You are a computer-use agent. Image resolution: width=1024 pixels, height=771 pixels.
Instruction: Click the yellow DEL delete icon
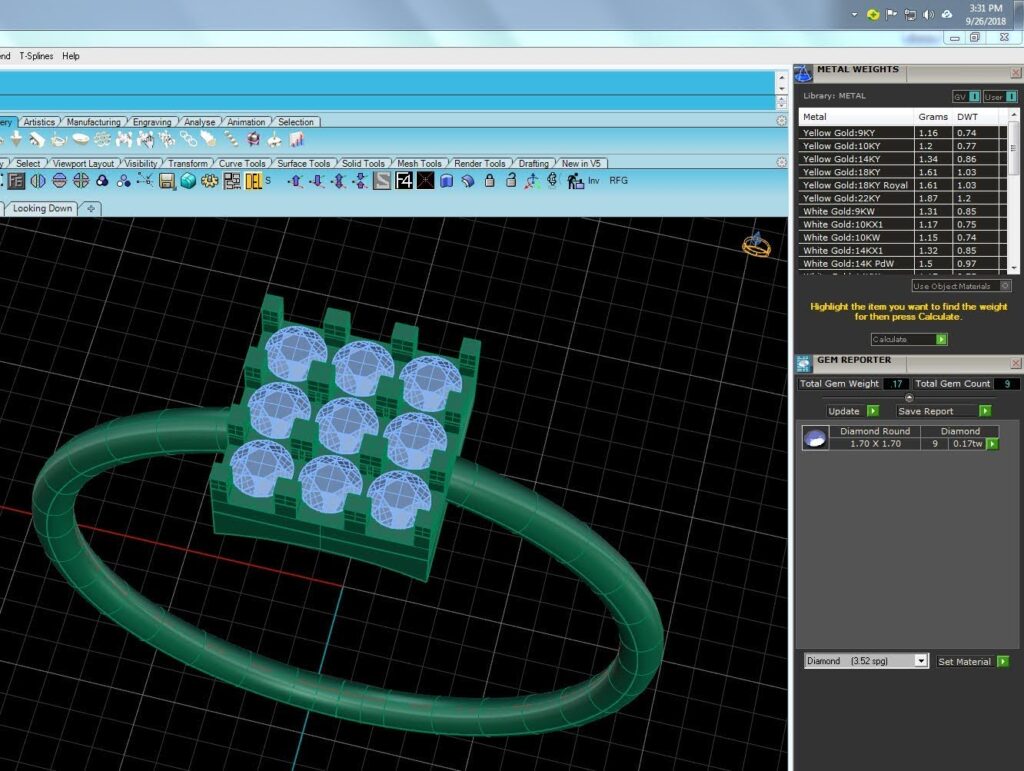(253, 181)
